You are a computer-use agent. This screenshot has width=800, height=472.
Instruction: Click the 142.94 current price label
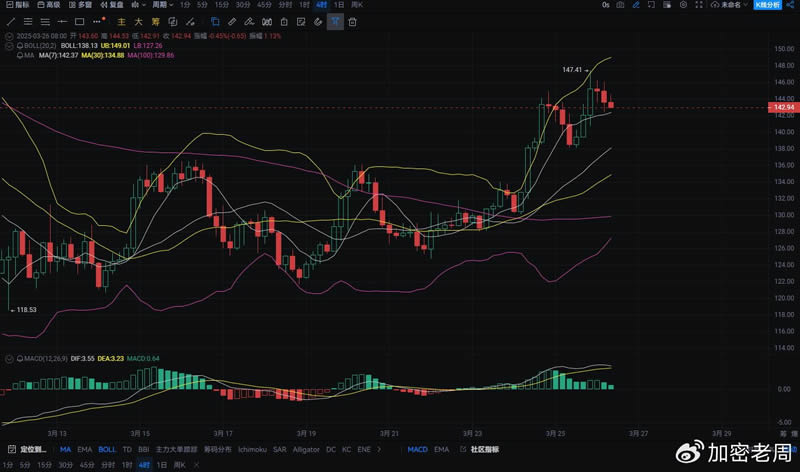click(783, 107)
